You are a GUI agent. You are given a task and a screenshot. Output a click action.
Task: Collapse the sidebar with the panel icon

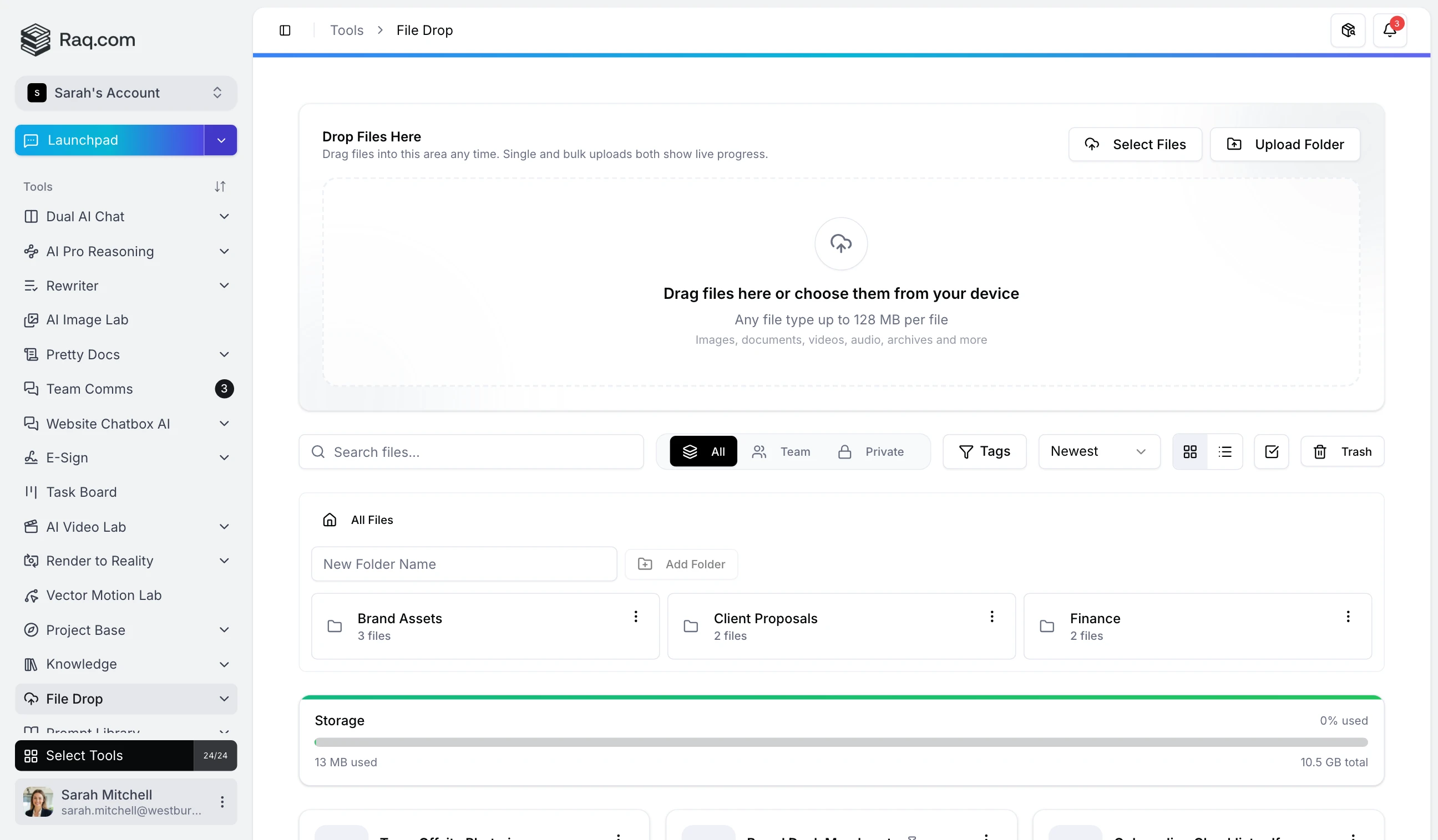pyautogui.click(x=285, y=29)
